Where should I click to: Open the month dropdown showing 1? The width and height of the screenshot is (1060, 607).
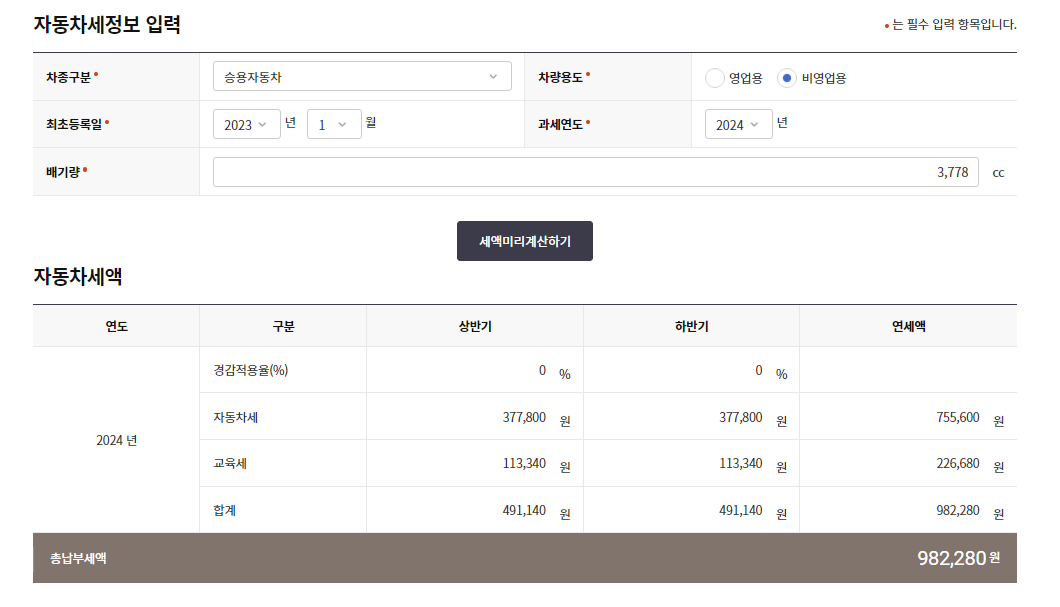333,124
